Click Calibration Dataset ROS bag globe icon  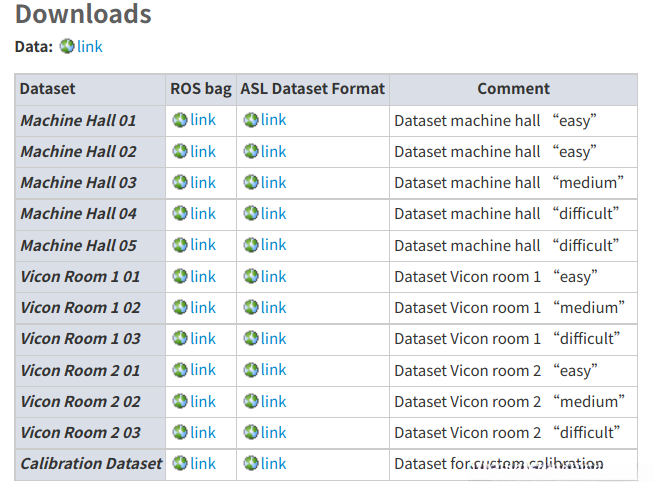180,463
